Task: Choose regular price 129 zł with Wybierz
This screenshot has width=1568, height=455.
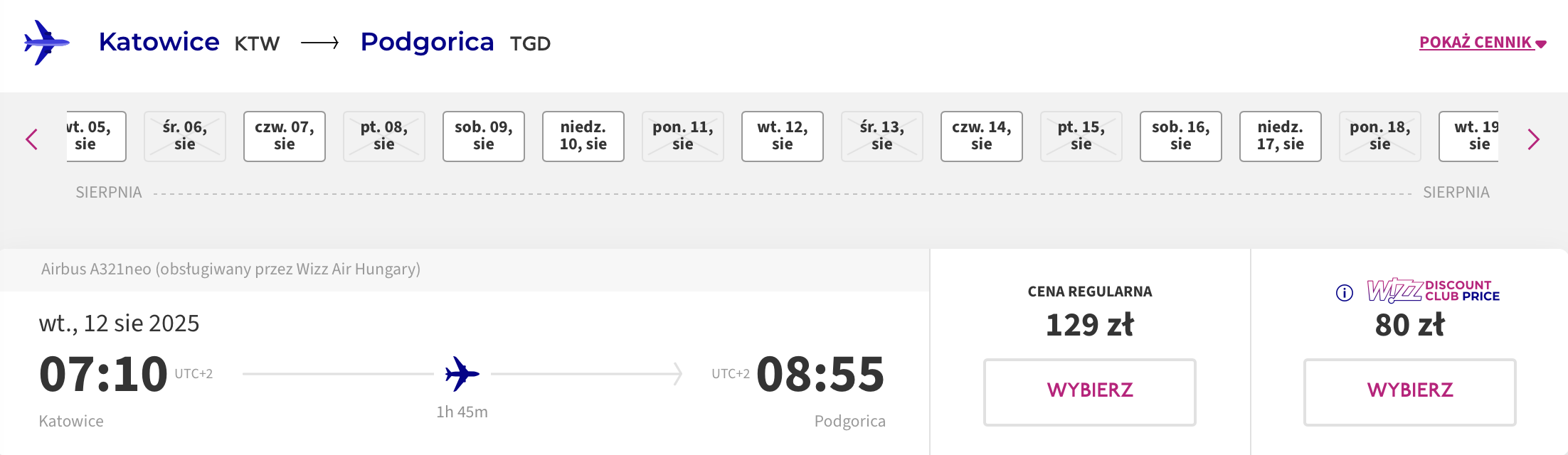Action: pos(1090,392)
